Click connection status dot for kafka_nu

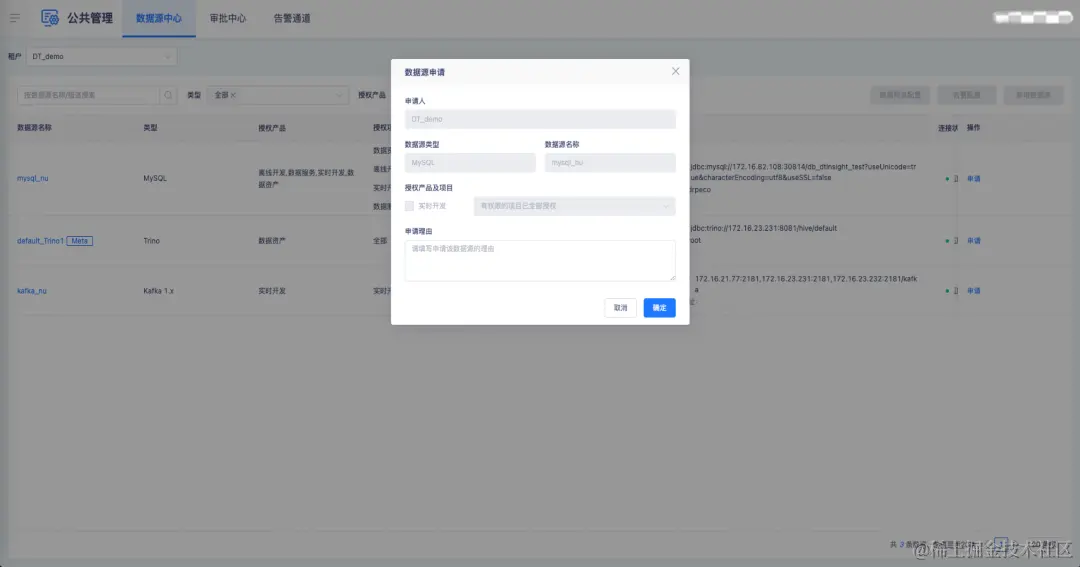(x=947, y=291)
